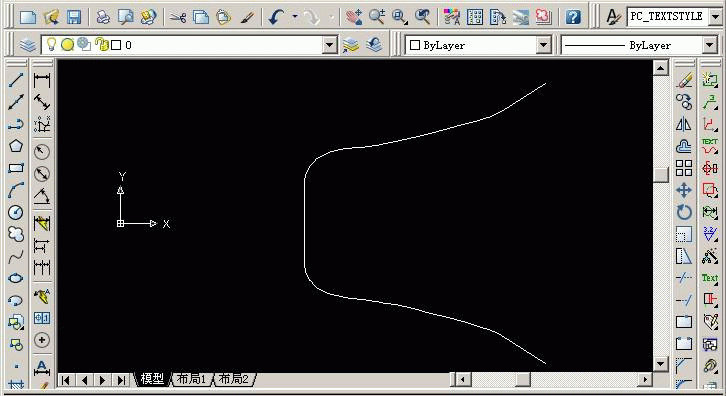Viewport: 726px width, 396px height.
Task: Open a drawing file via folder icon
Action: 51,17
